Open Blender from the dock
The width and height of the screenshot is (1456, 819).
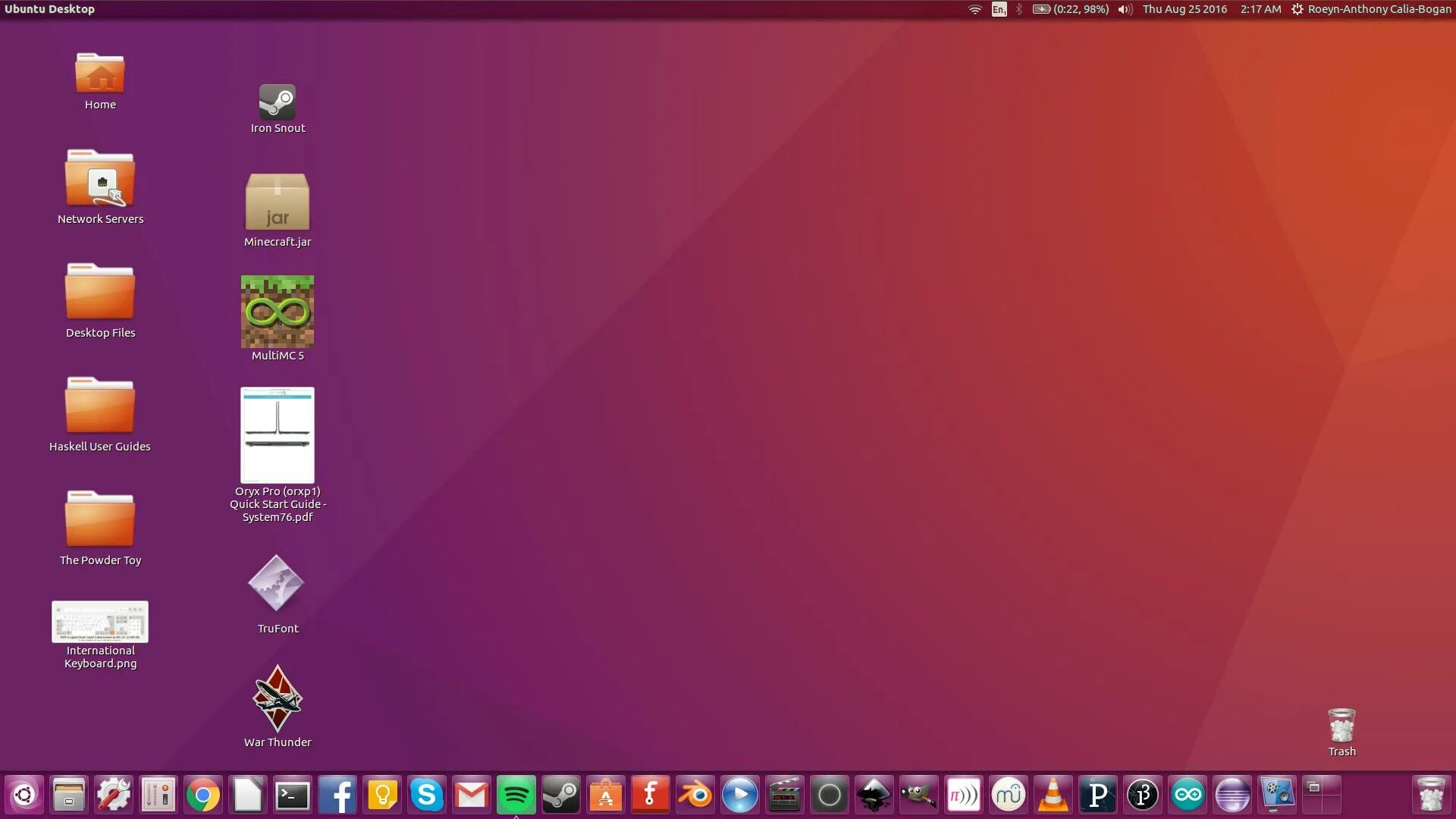click(695, 795)
